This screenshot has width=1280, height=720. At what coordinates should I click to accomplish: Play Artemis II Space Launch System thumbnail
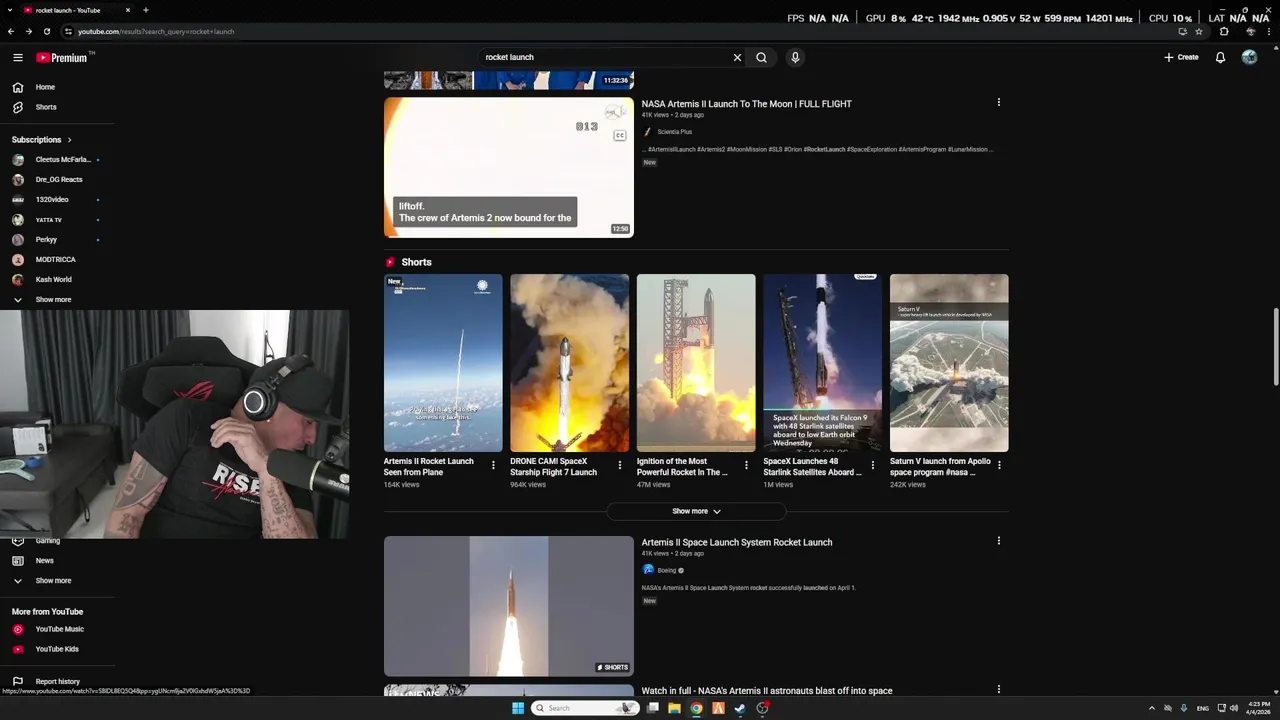pos(509,606)
